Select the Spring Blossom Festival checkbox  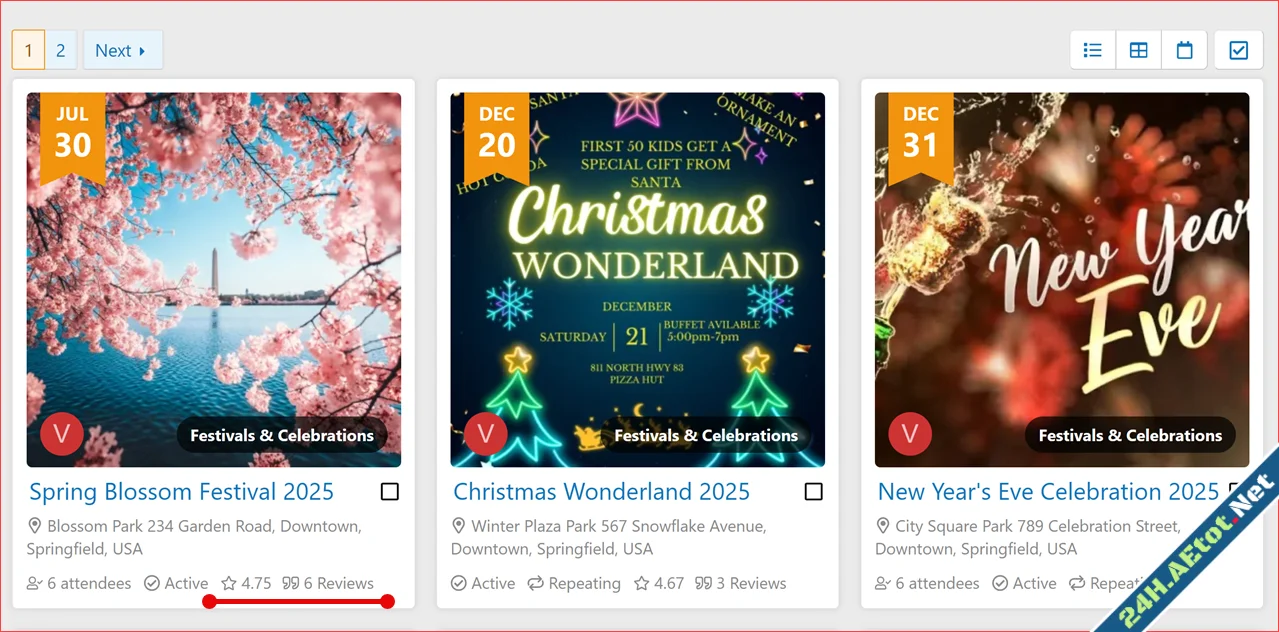click(390, 491)
